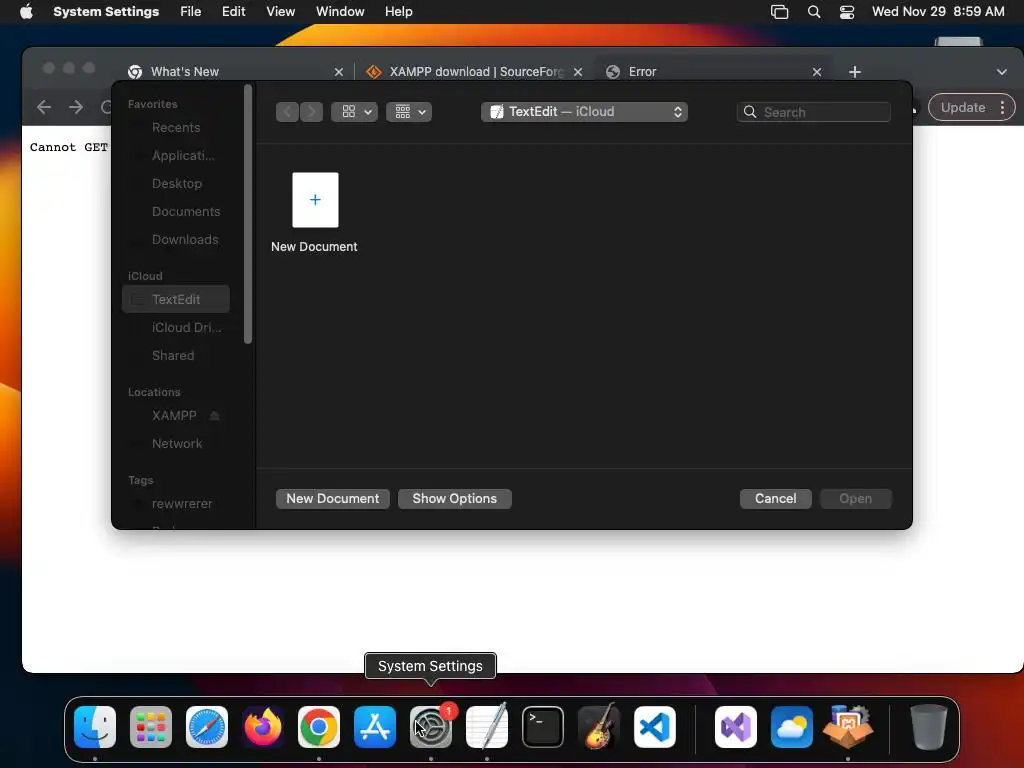Open Apple menu in menu bar
This screenshot has width=1024, height=768.
pos(26,12)
